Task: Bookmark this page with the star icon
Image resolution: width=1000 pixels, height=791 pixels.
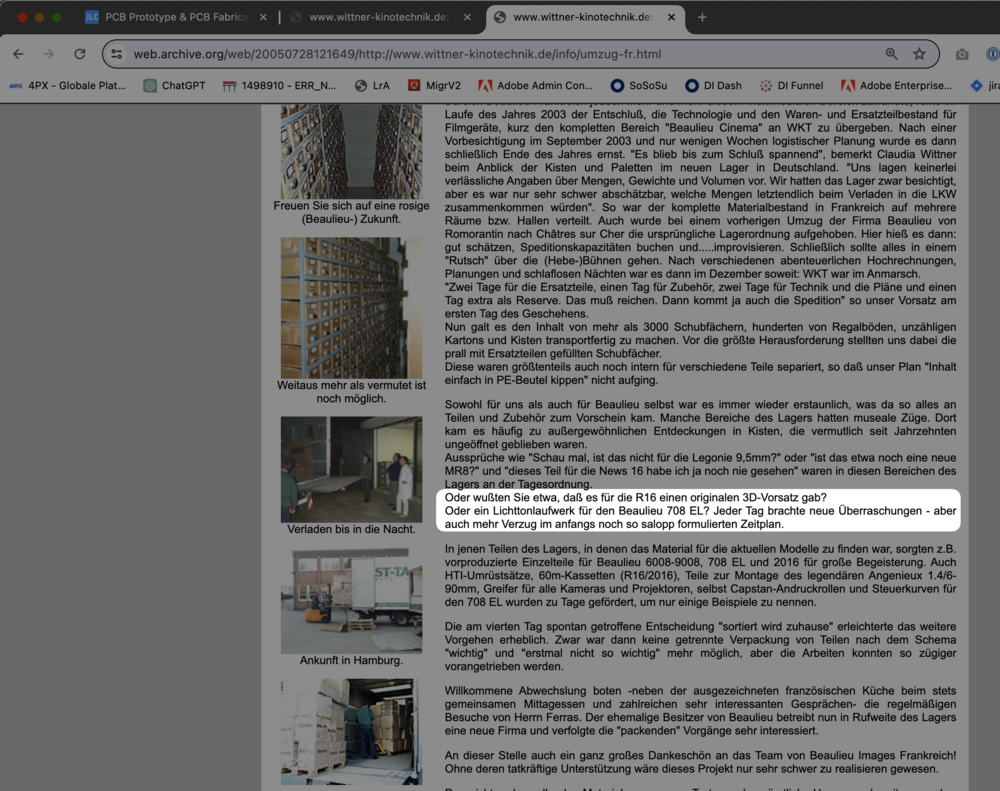Action: click(x=919, y=54)
